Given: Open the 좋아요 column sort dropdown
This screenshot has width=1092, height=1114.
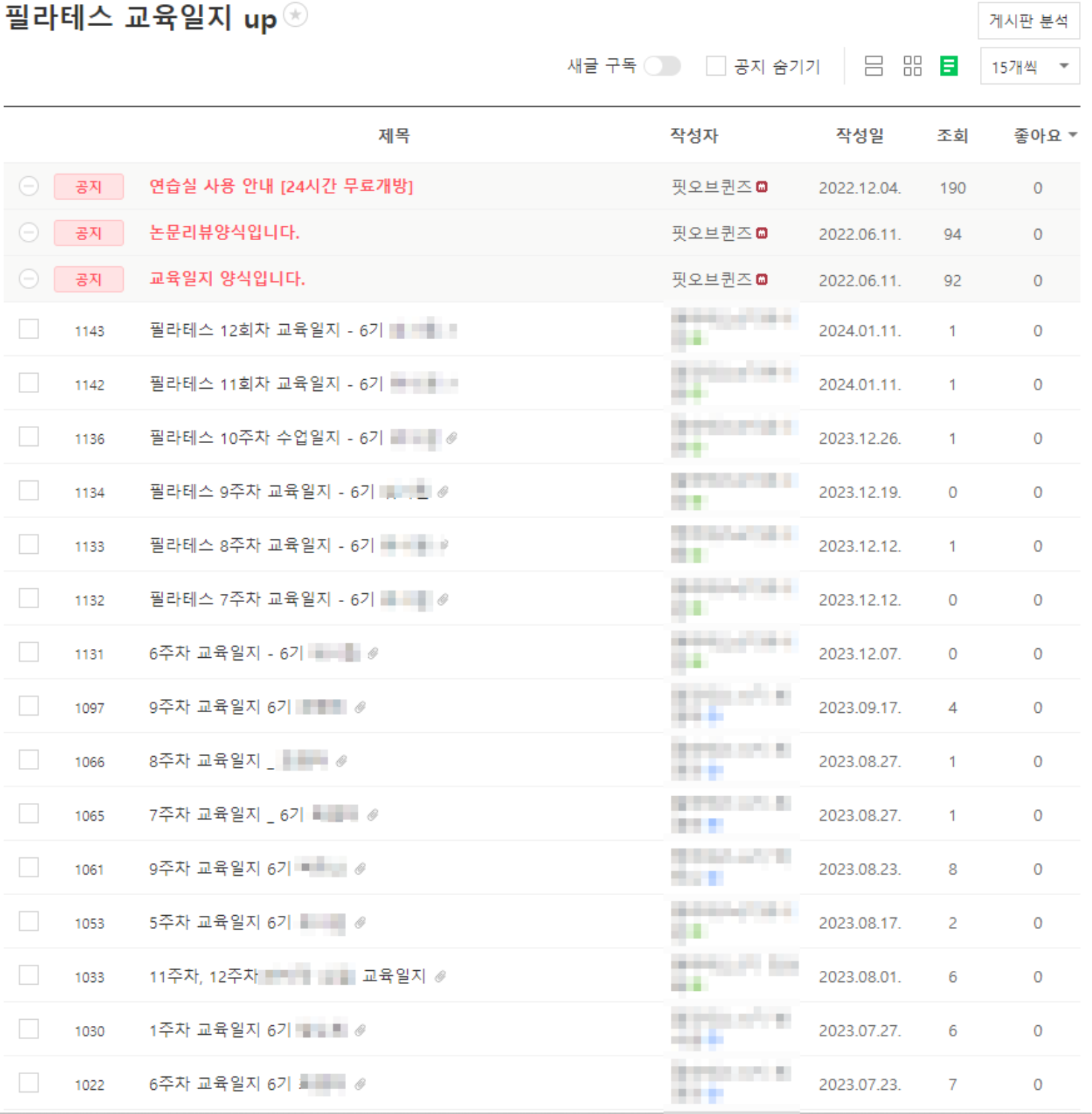Looking at the screenshot, I should point(1045,136).
